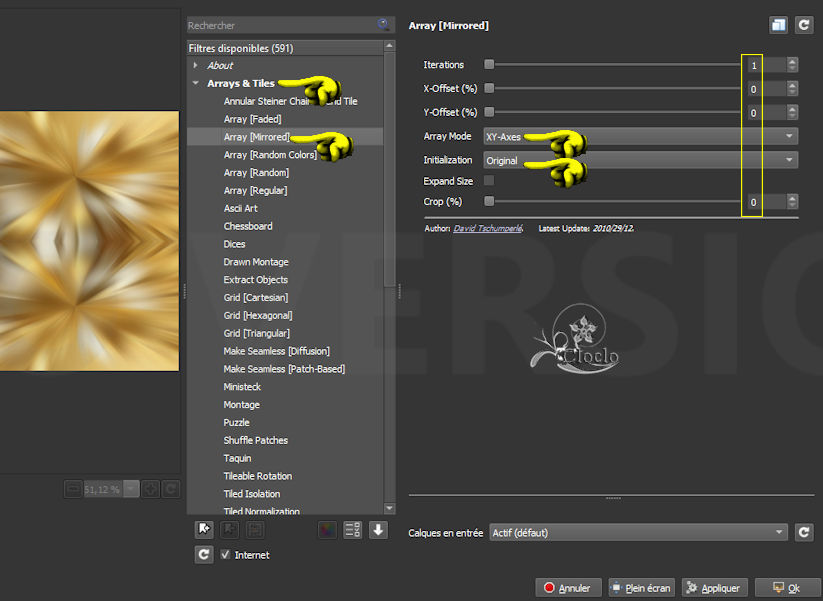Reset filter parameters with top-right refresh icon
This screenshot has height=601, width=823.
[803, 25]
